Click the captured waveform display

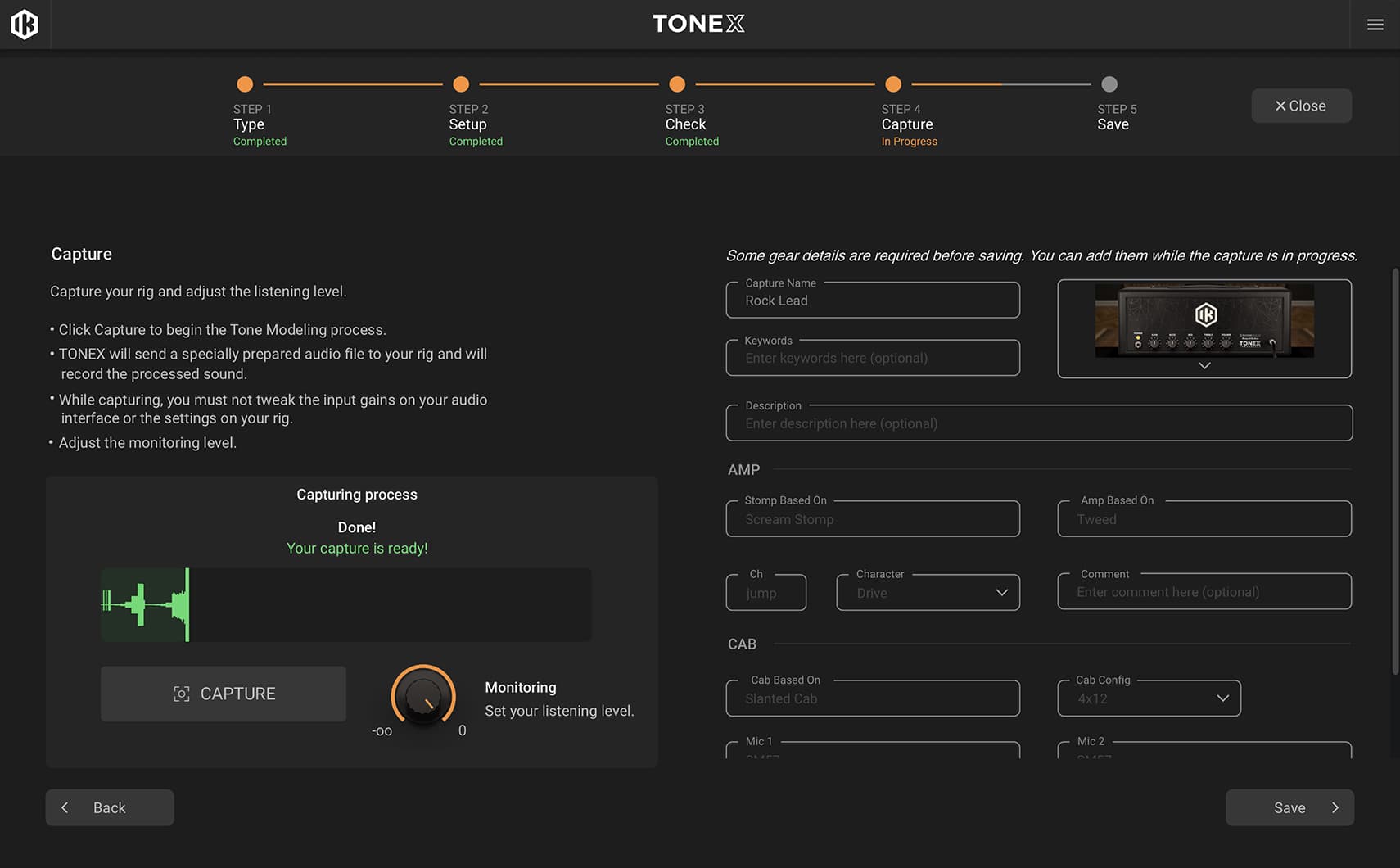tap(345, 605)
